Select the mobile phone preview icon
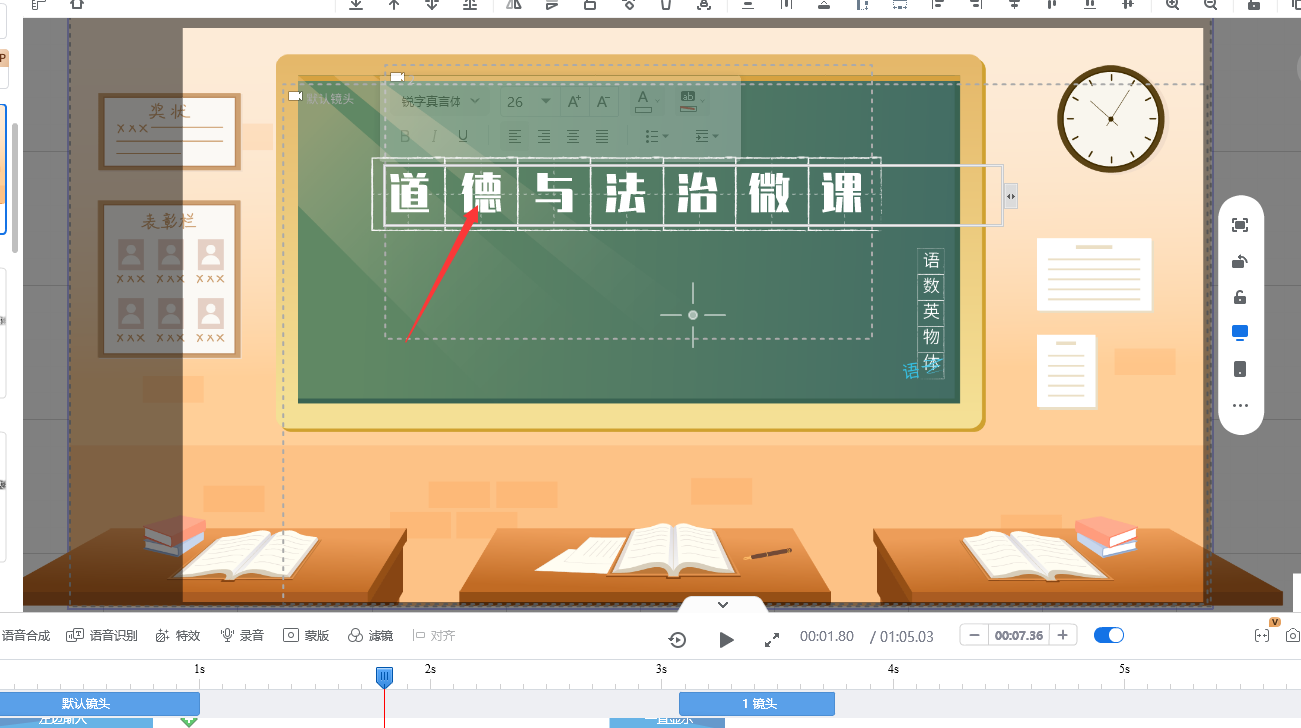Image resolution: width=1301 pixels, height=728 pixels. 1240,369
